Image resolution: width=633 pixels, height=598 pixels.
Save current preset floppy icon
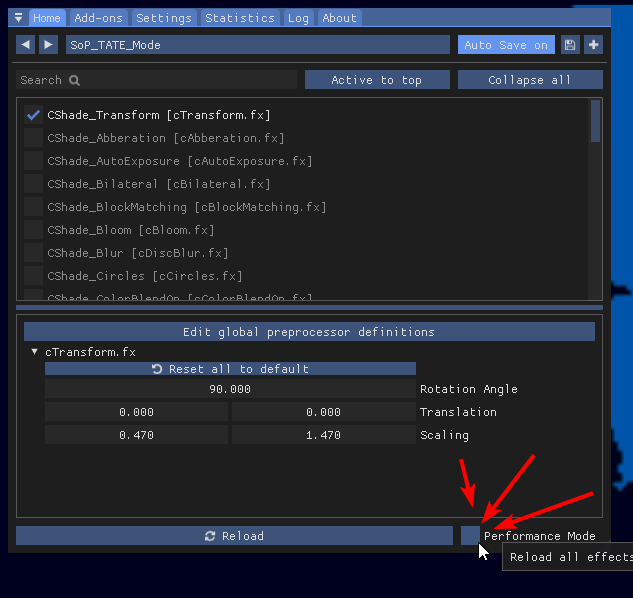click(x=570, y=45)
